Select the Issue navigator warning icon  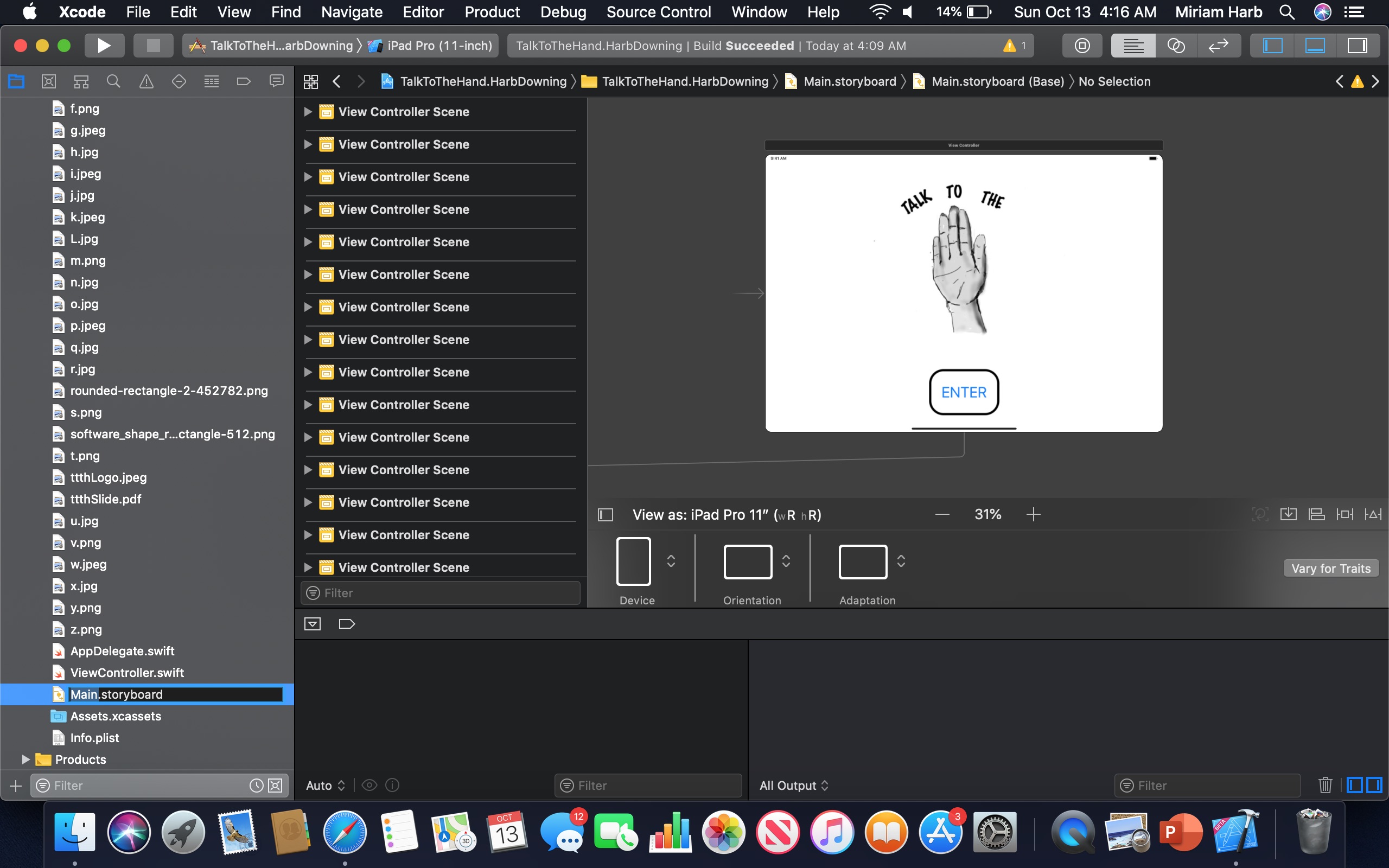pos(146,81)
